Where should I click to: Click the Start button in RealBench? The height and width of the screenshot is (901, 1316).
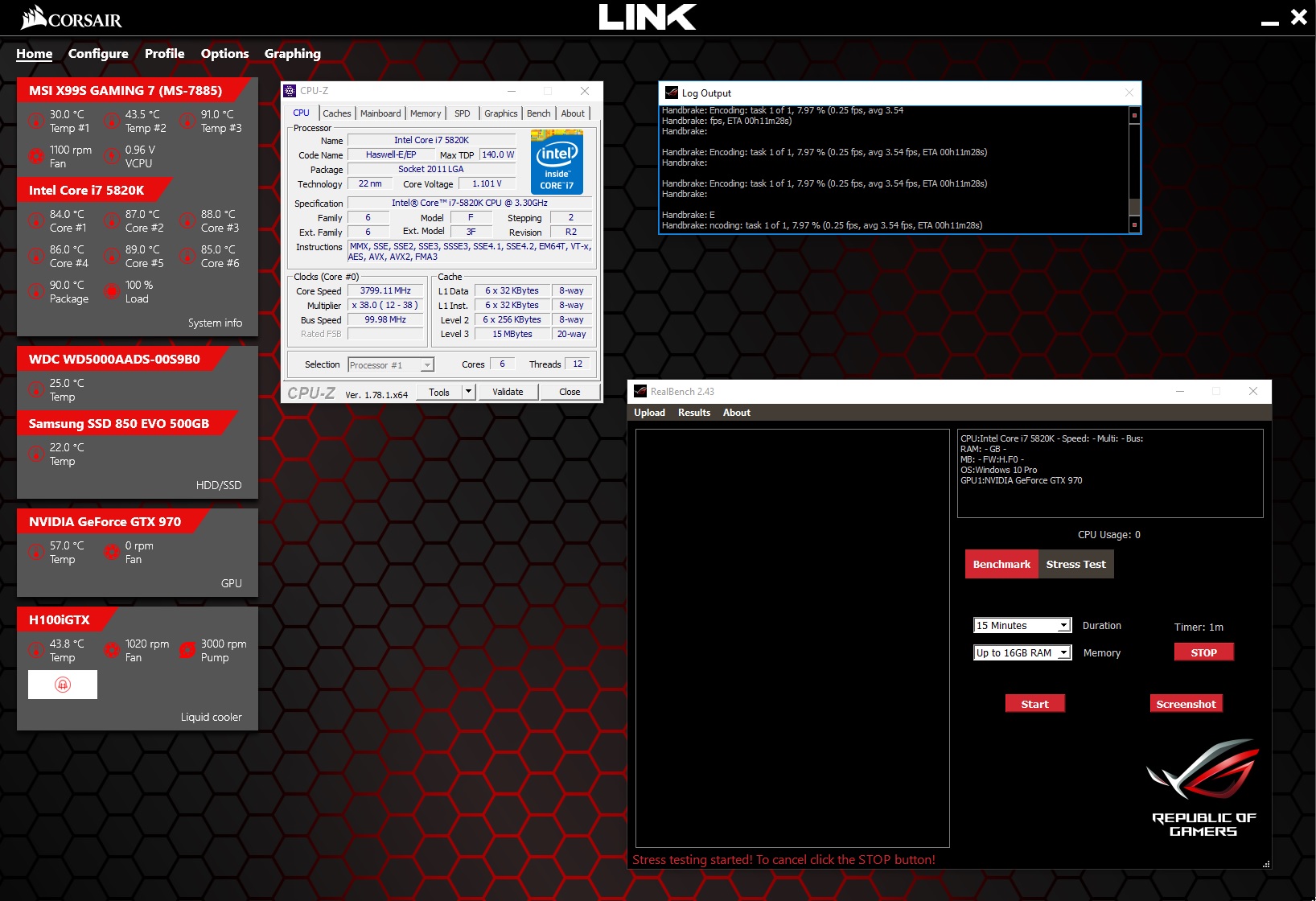tap(1034, 704)
